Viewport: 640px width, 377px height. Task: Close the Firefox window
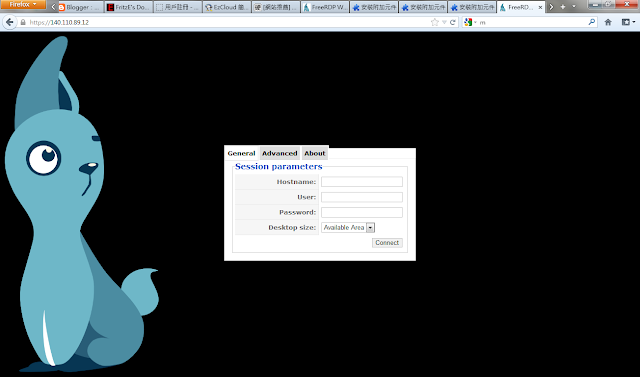[627, 4]
